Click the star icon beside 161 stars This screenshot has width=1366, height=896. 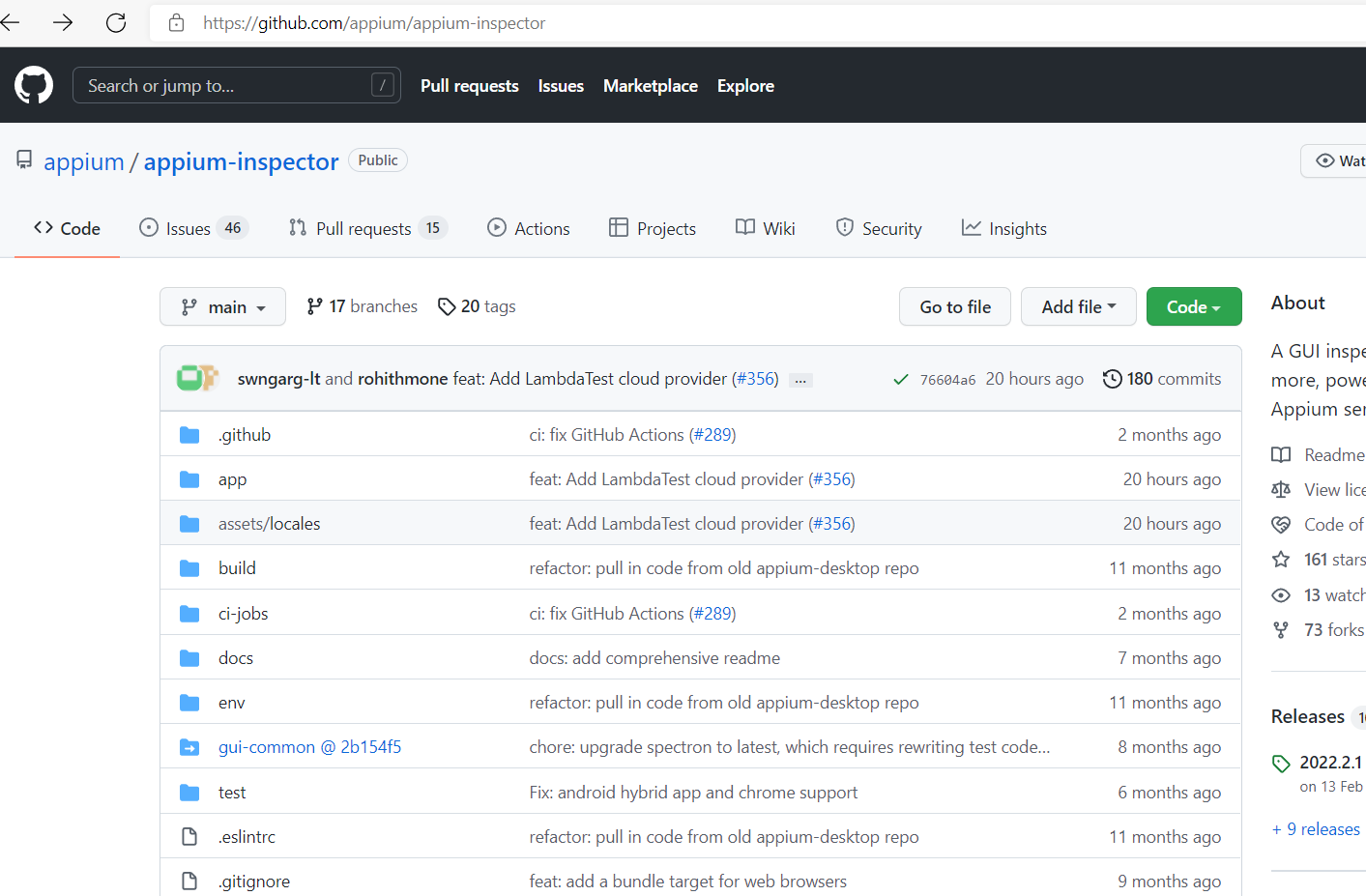(x=1281, y=560)
